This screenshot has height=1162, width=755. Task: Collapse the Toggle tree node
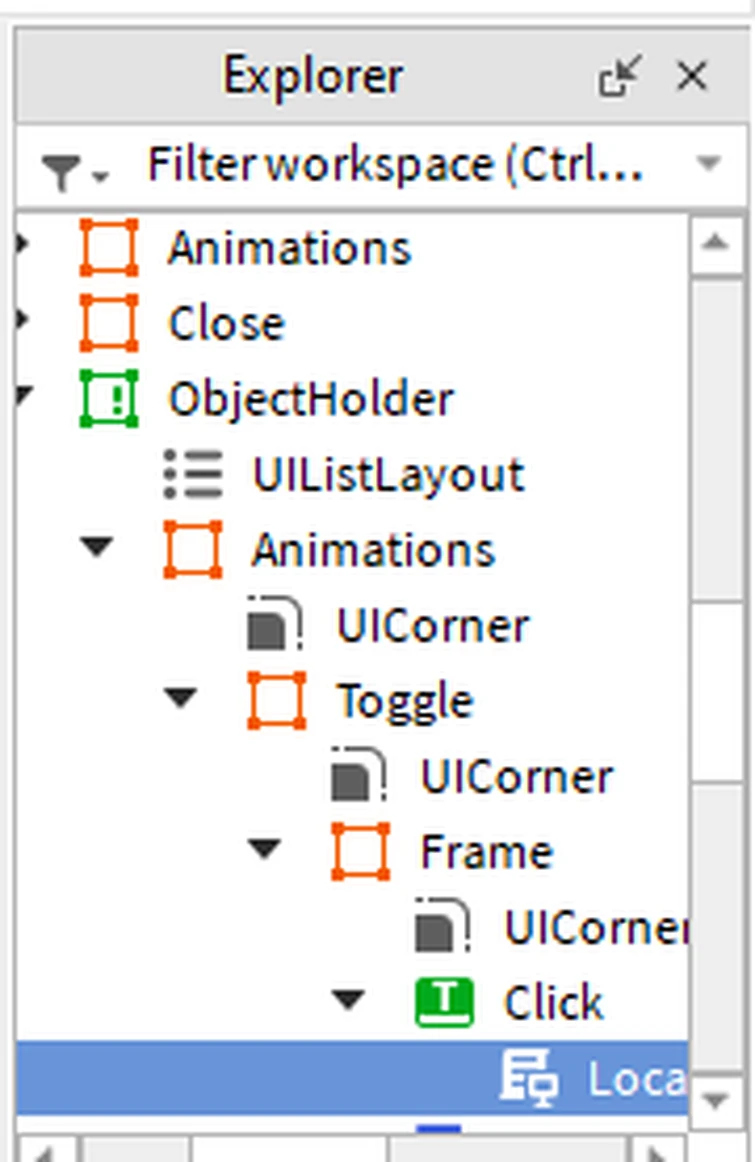coord(181,699)
